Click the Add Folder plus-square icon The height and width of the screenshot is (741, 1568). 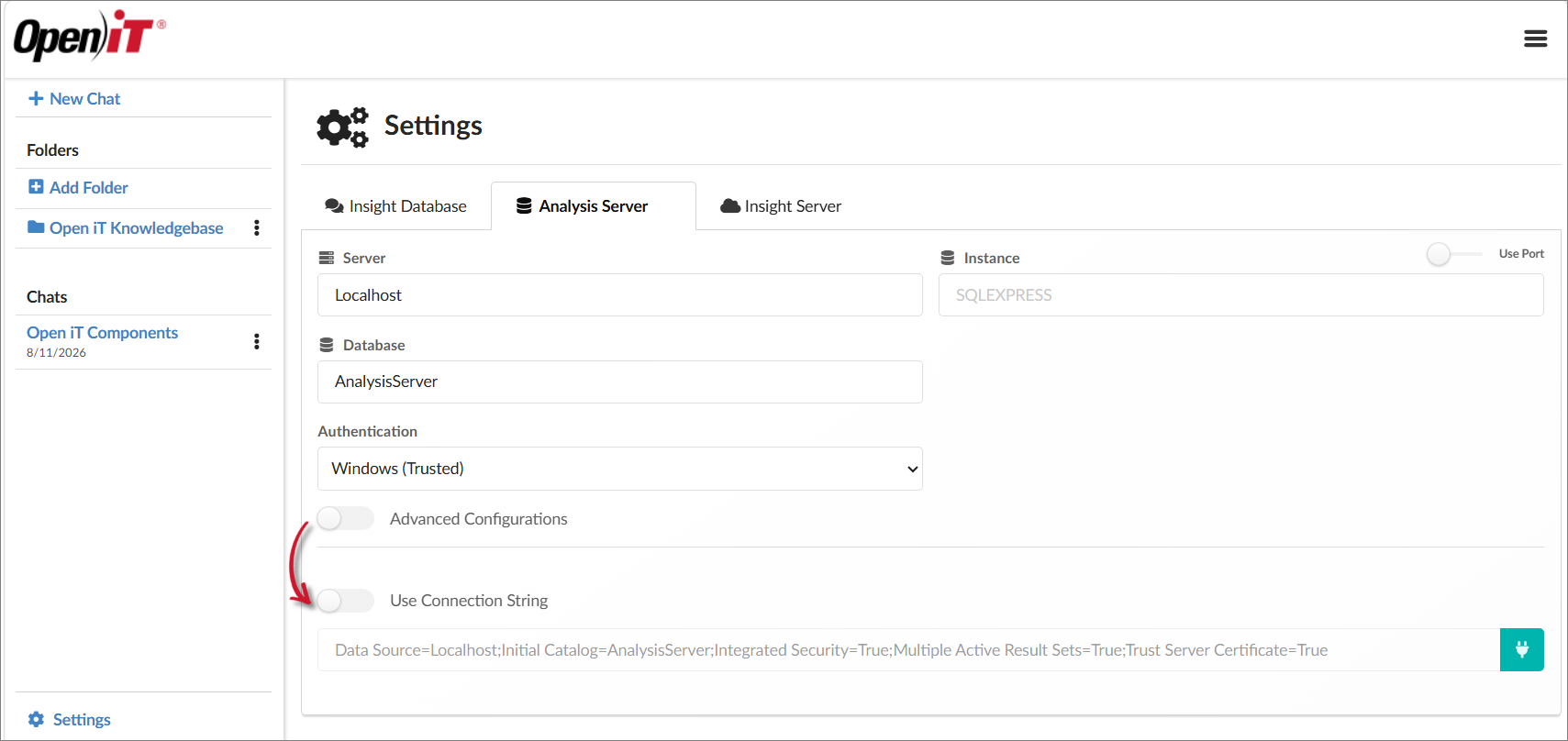[36, 187]
